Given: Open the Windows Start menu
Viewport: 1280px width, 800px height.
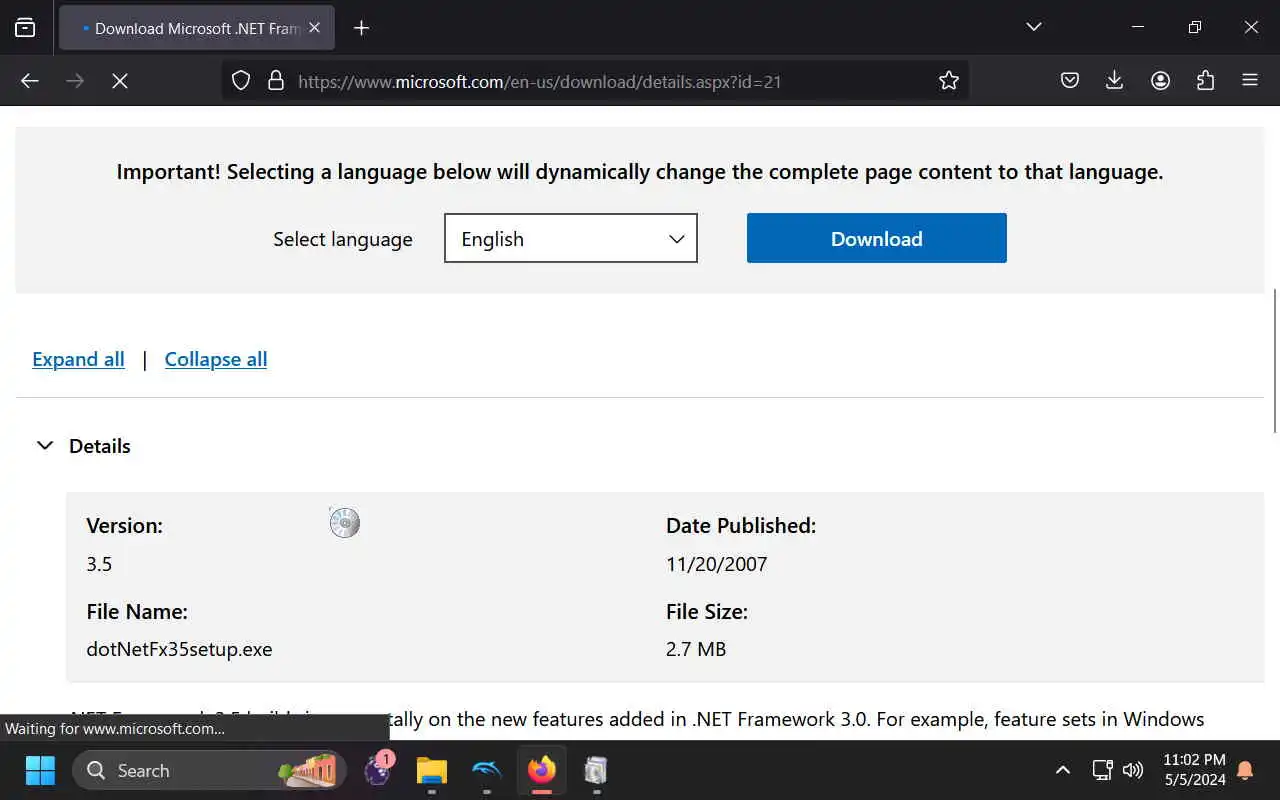Looking at the screenshot, I should [40, 770].
